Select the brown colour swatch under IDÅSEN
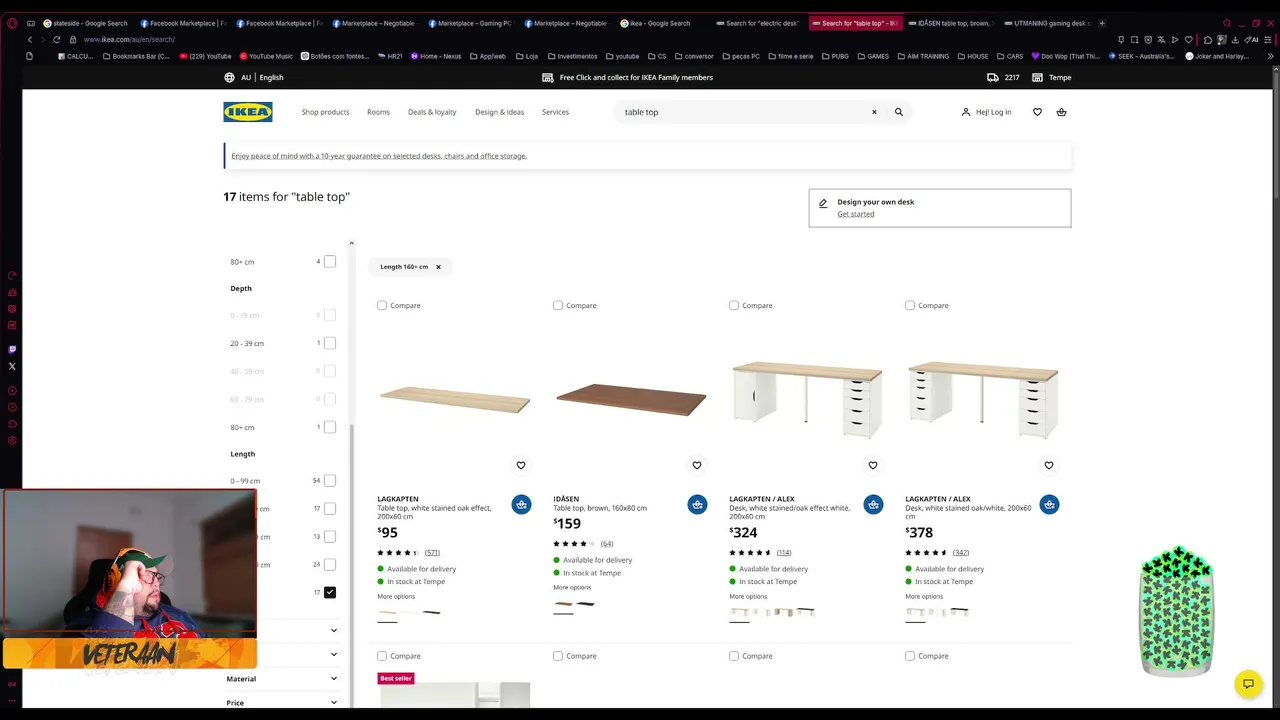Screen dimensions: 1280x720 point(563,604)
